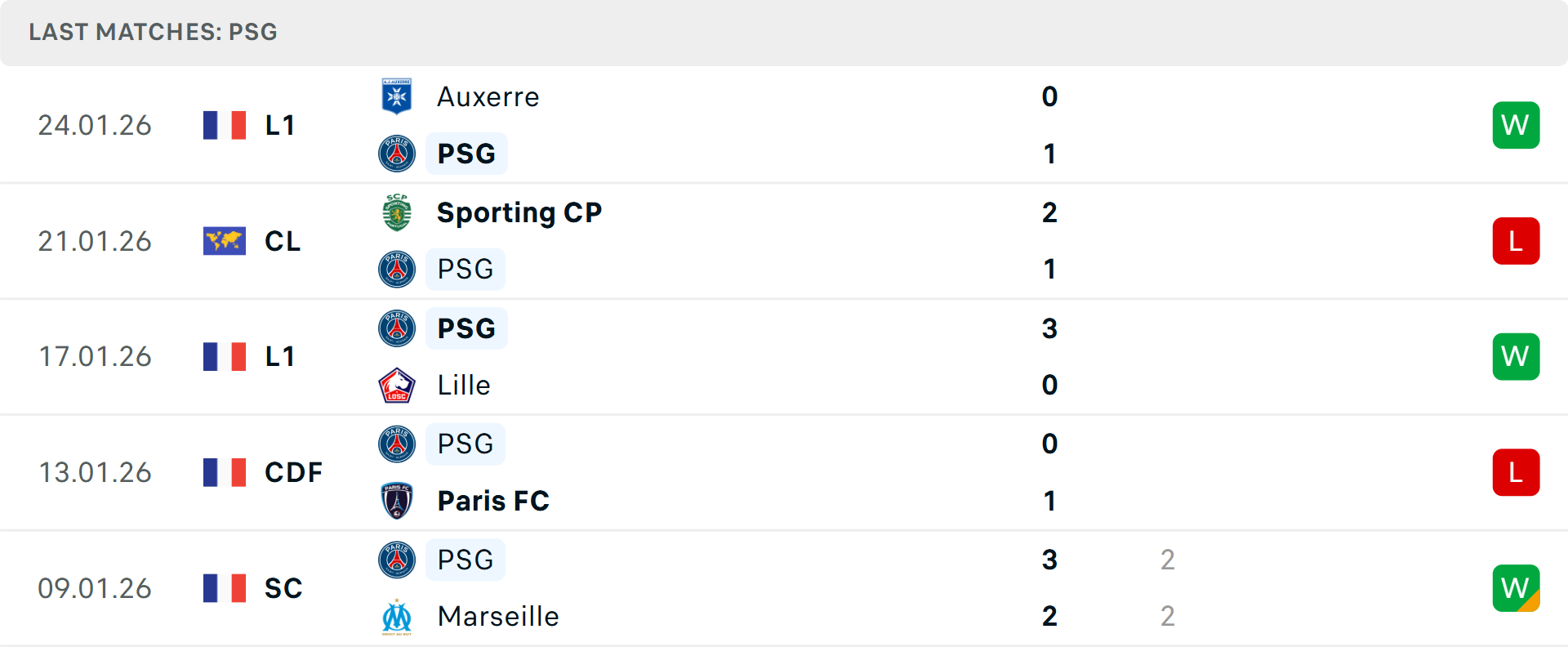Click the red L badge for Sporting CP match
This screenshot has width=1568, height=647.
click(x=1516, y=241)
